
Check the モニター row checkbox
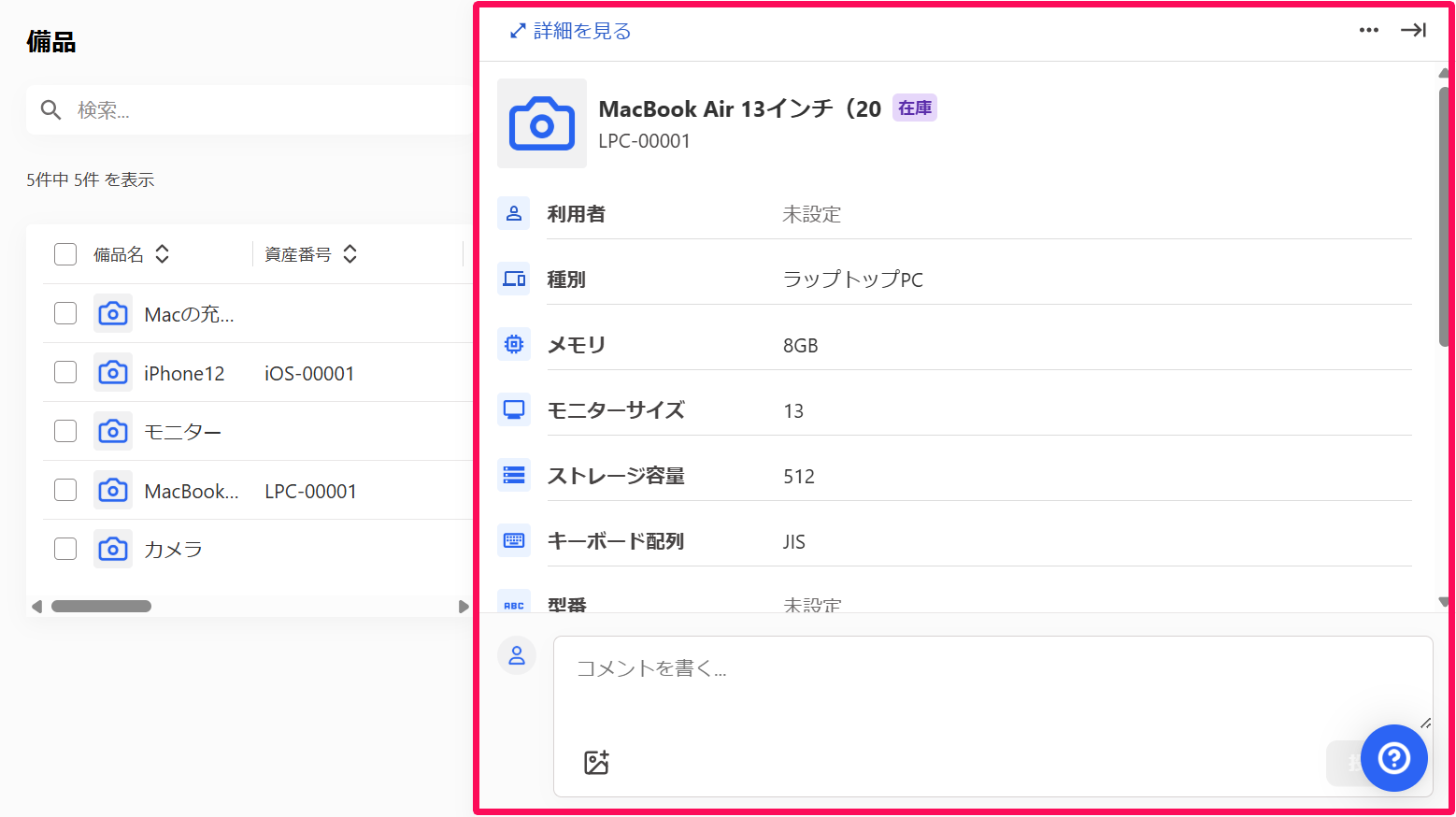click(x=65, y=431)
